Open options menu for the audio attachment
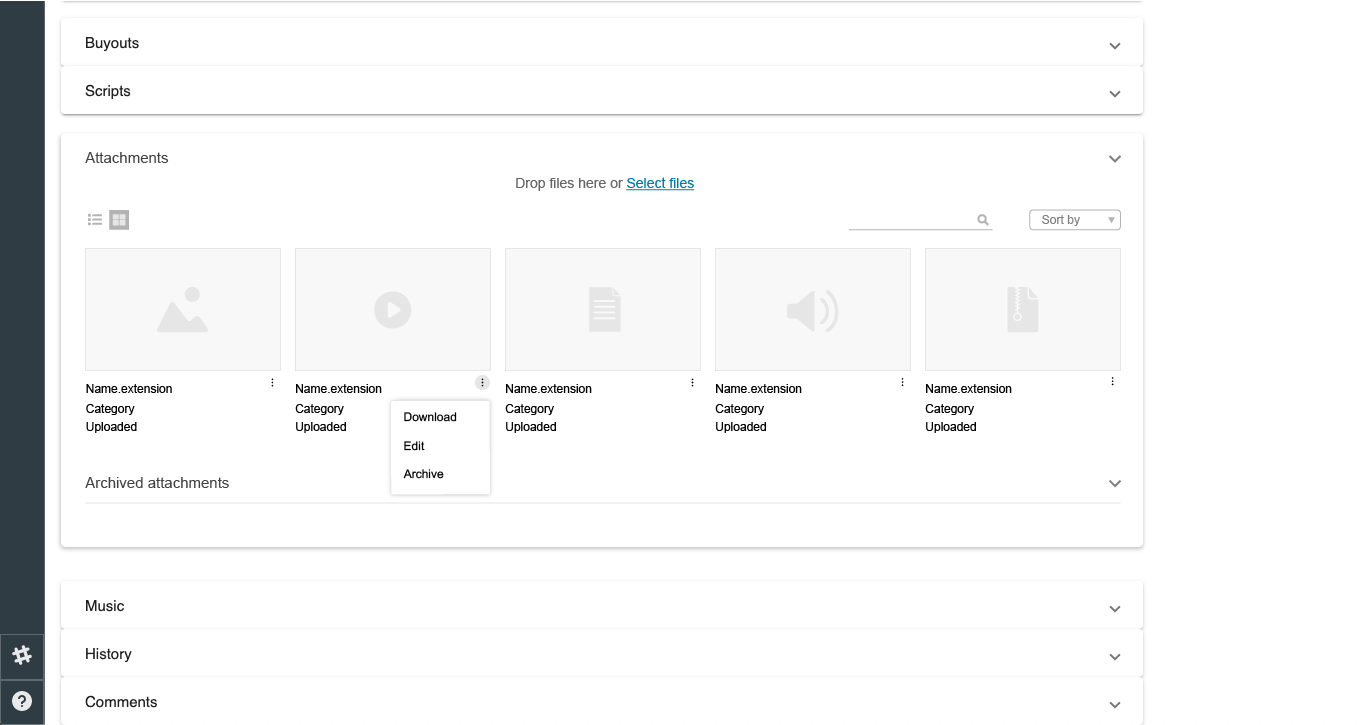 [x=901, y=381]
